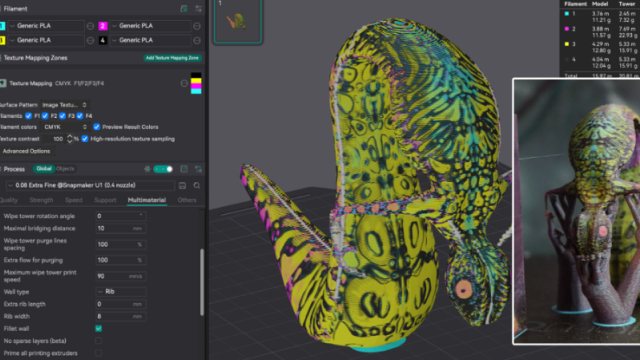Disable the Fillet wall checkbox
640x360 pixels.
(x=98, y=329)
